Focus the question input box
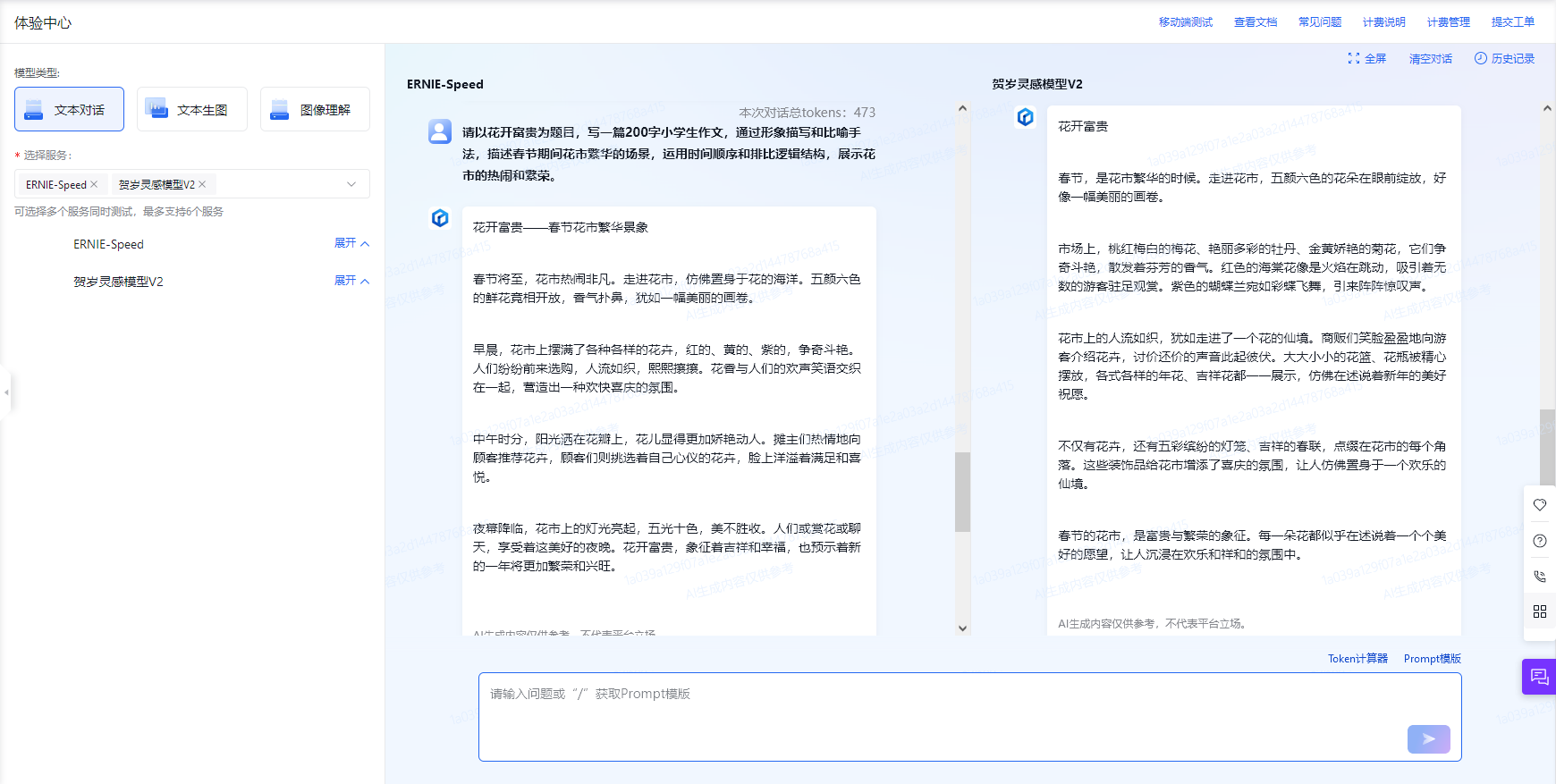1556x784 pixels. pos(969,717)
